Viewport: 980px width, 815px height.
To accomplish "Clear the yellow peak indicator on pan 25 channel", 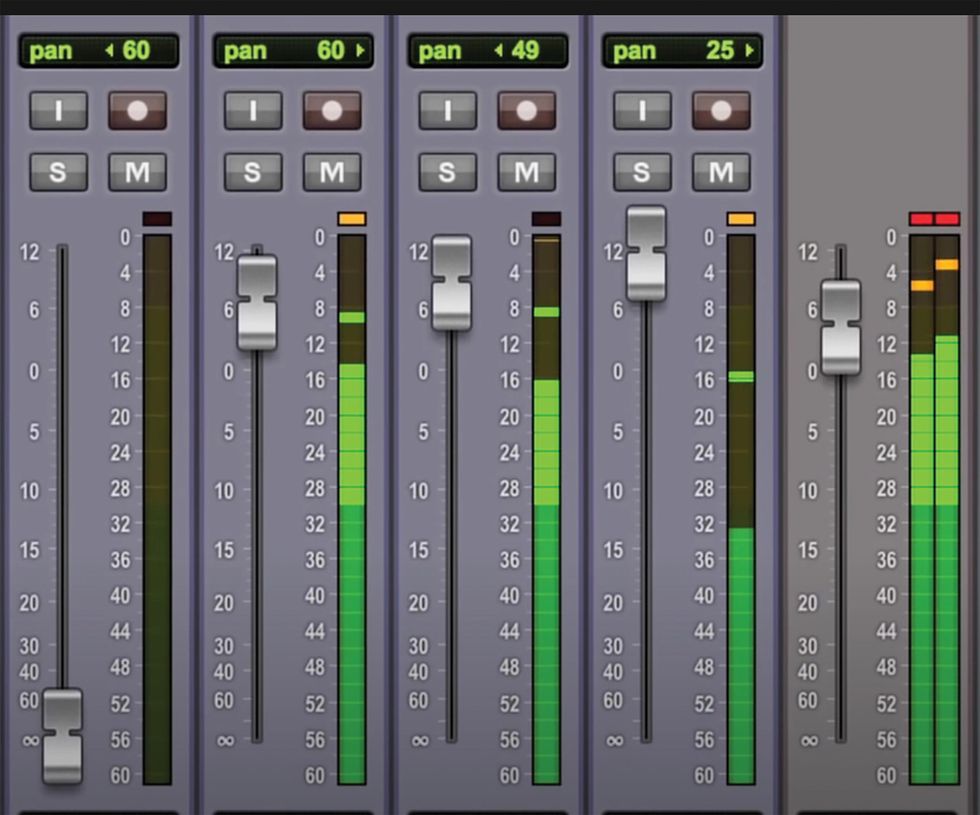I will 741,219.
